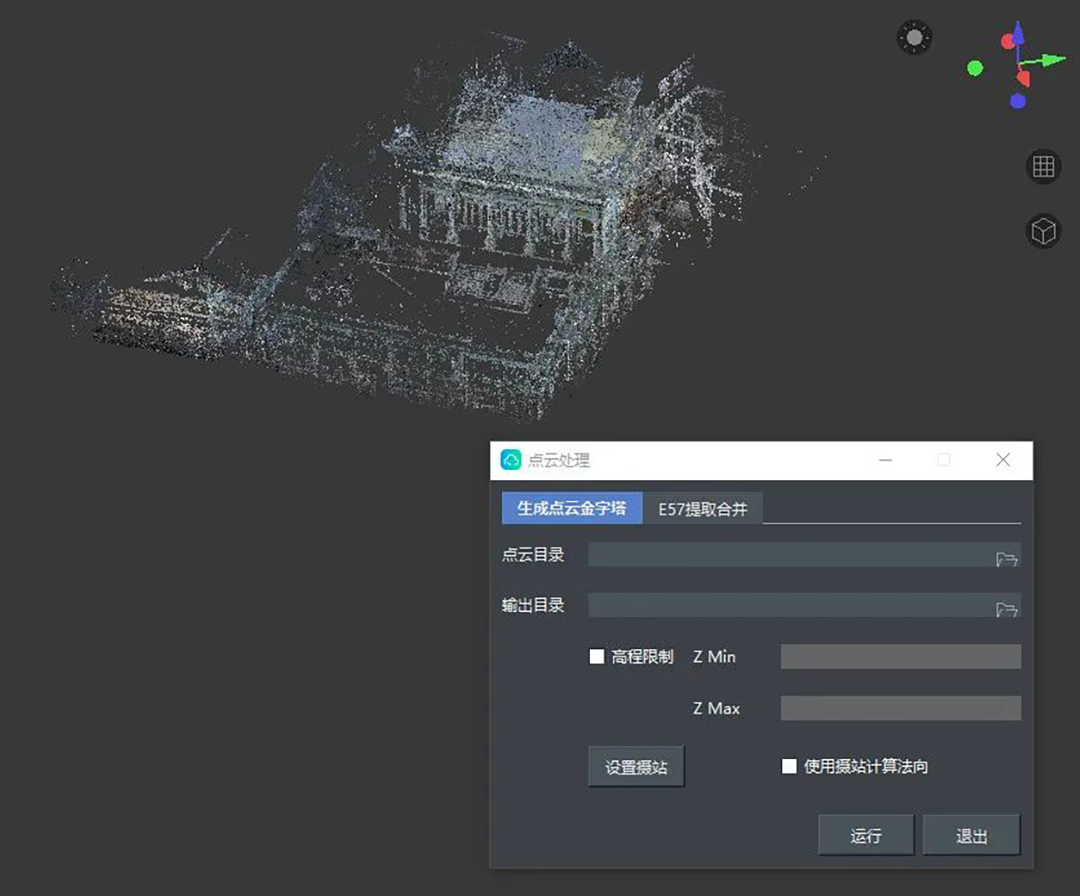Close the 点云处理 dialog window
Image resolution: width=1080 pixels, height=896 pixels.
pyautogui.click(x=1003, y=460)
